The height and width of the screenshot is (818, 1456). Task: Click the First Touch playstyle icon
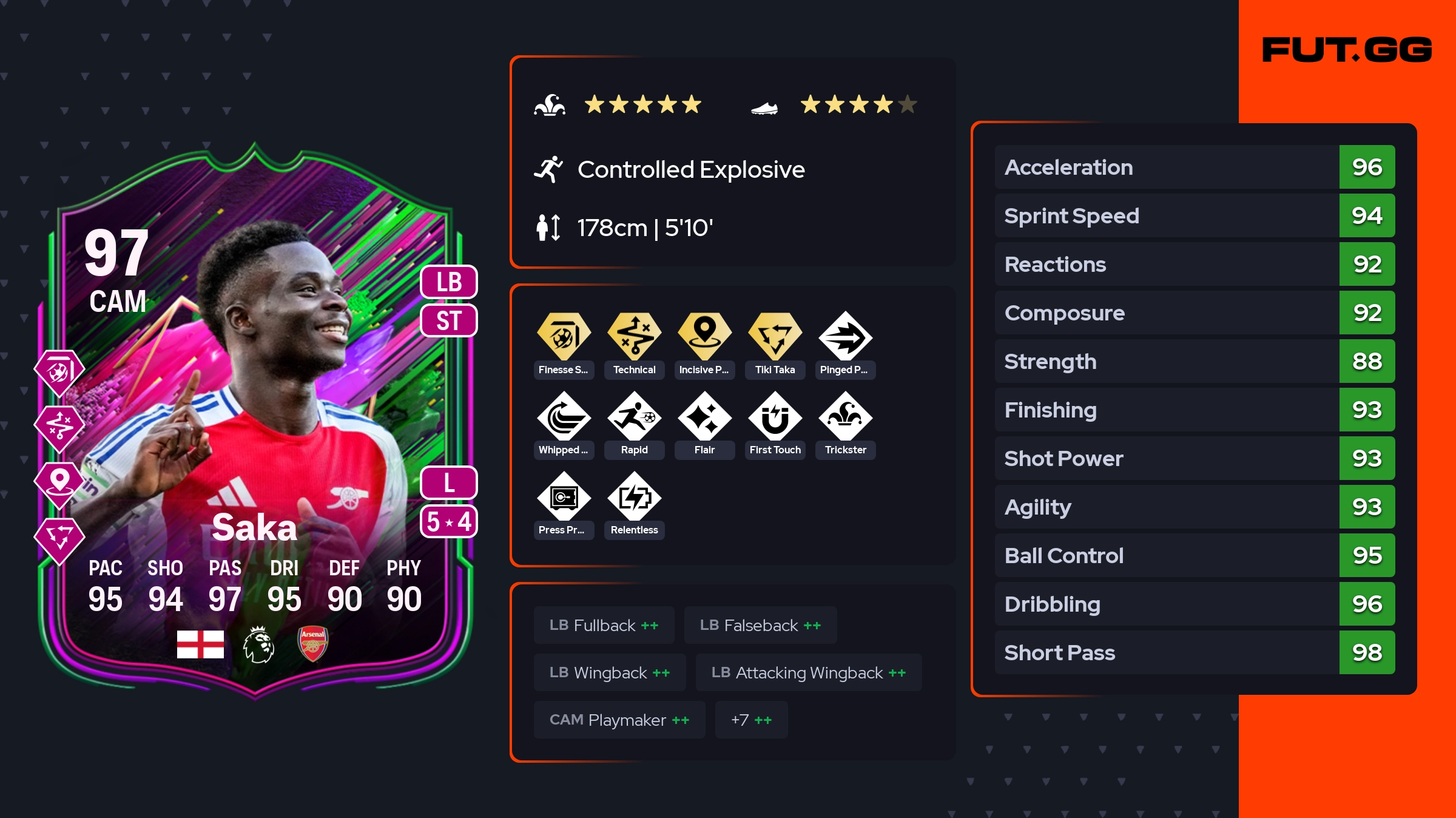775,416
